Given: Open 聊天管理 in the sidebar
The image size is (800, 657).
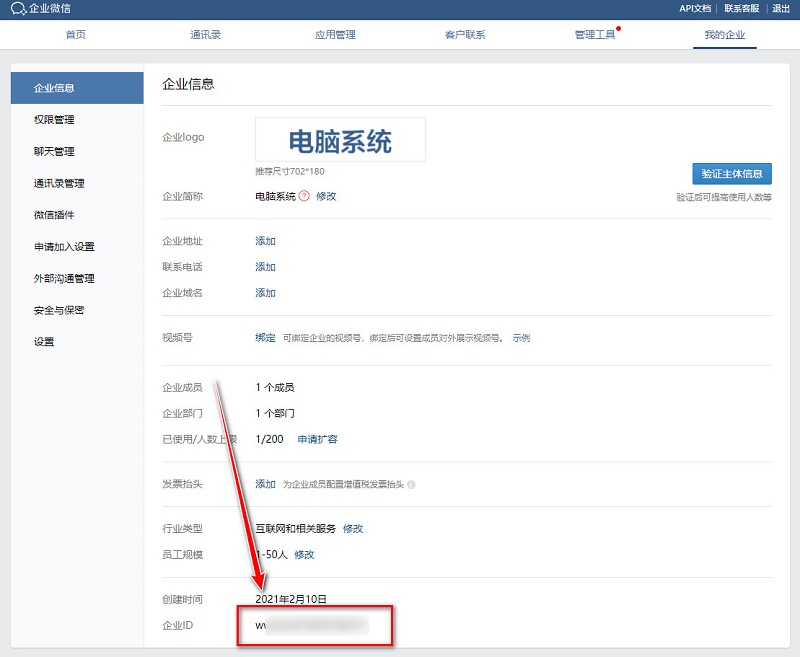Looking at the screenshot, I should point(54,151).
